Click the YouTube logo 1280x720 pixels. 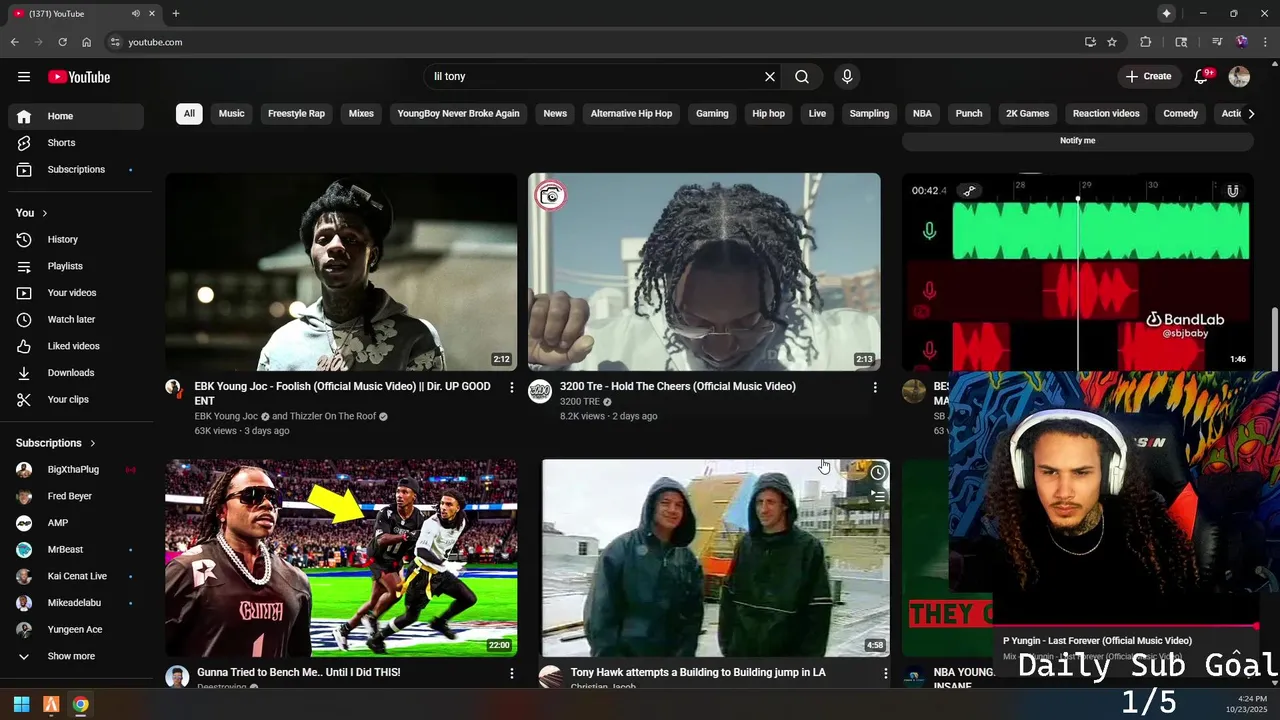pos(79,77)
